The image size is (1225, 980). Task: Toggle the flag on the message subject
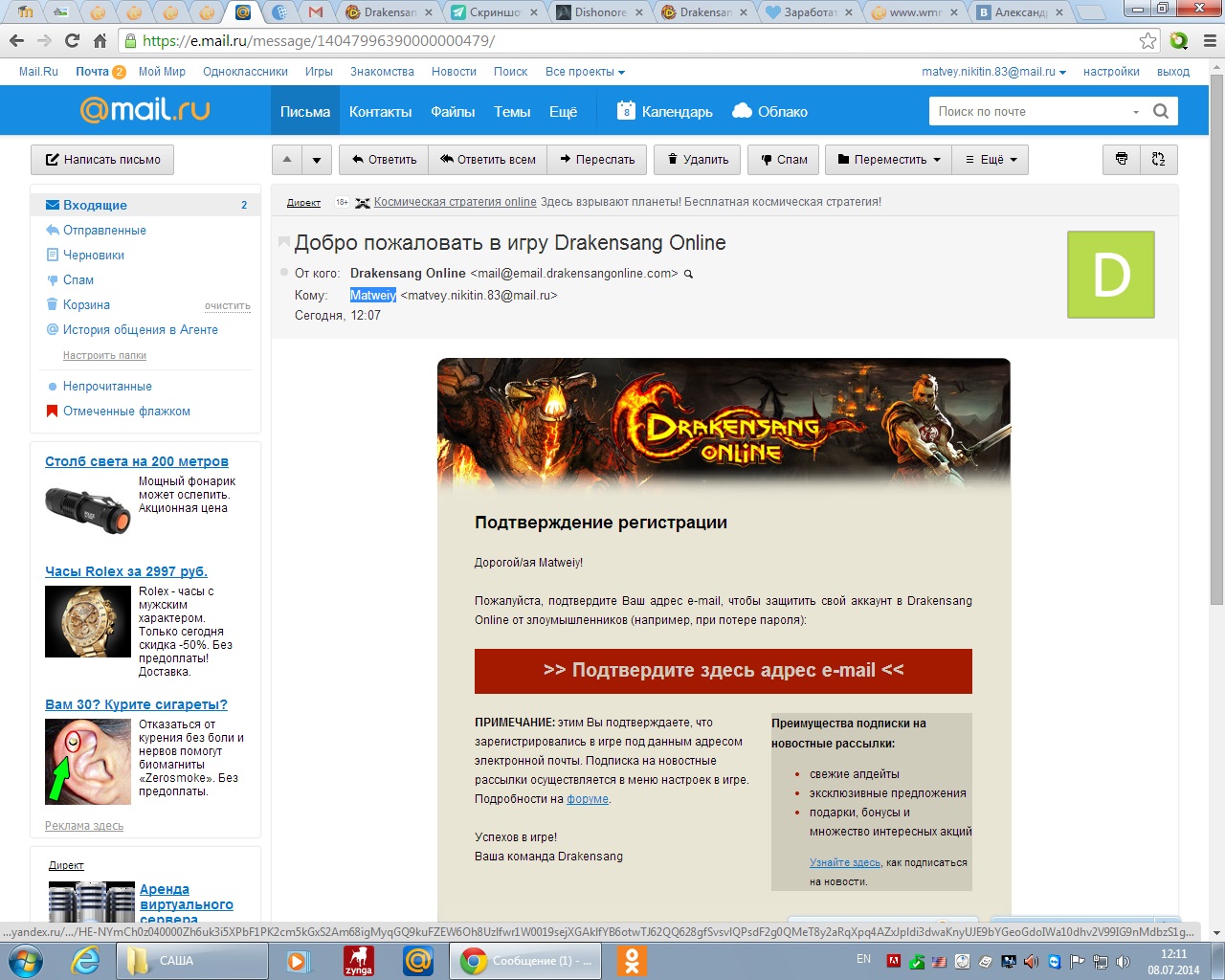284,242
